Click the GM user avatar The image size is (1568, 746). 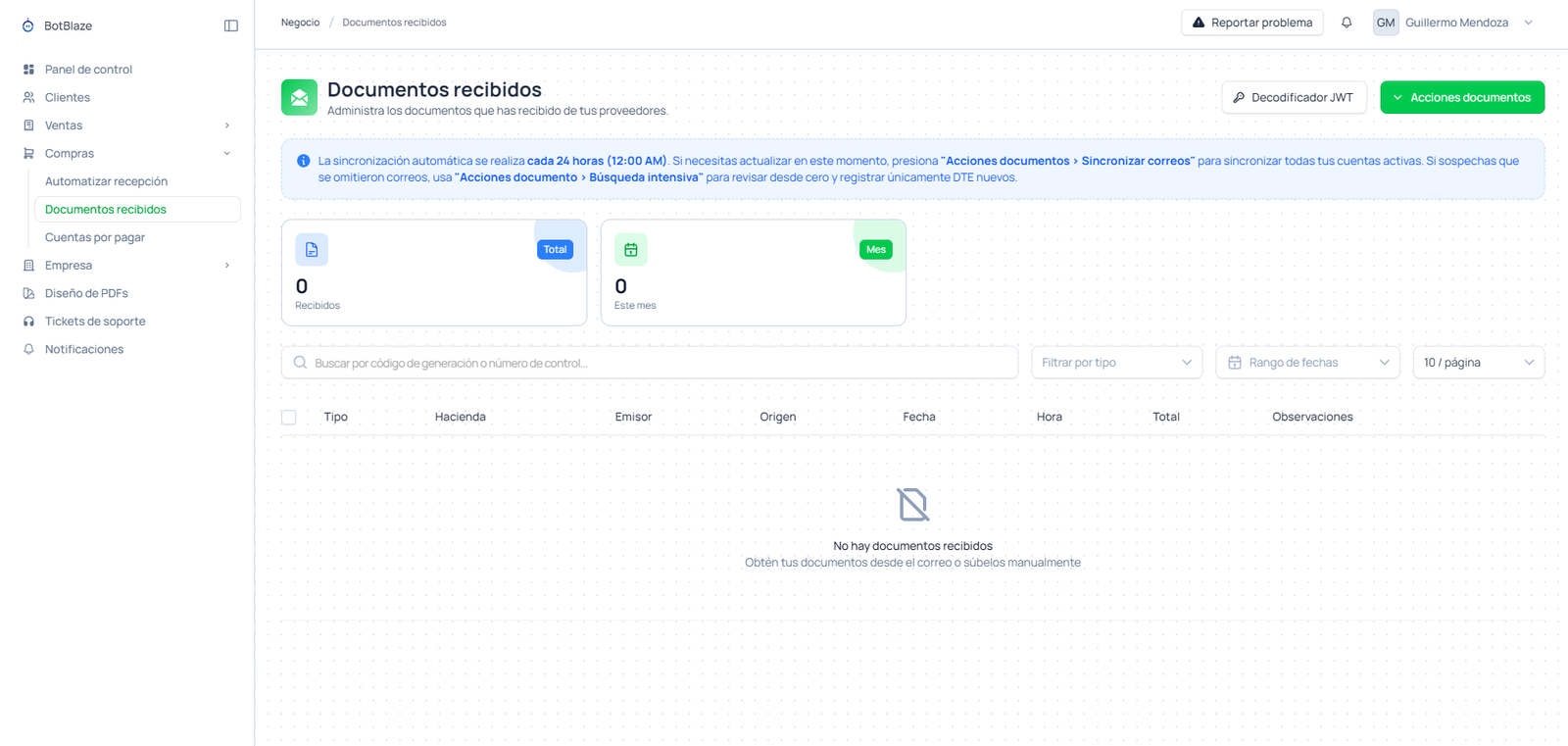tap(1386, 23)
